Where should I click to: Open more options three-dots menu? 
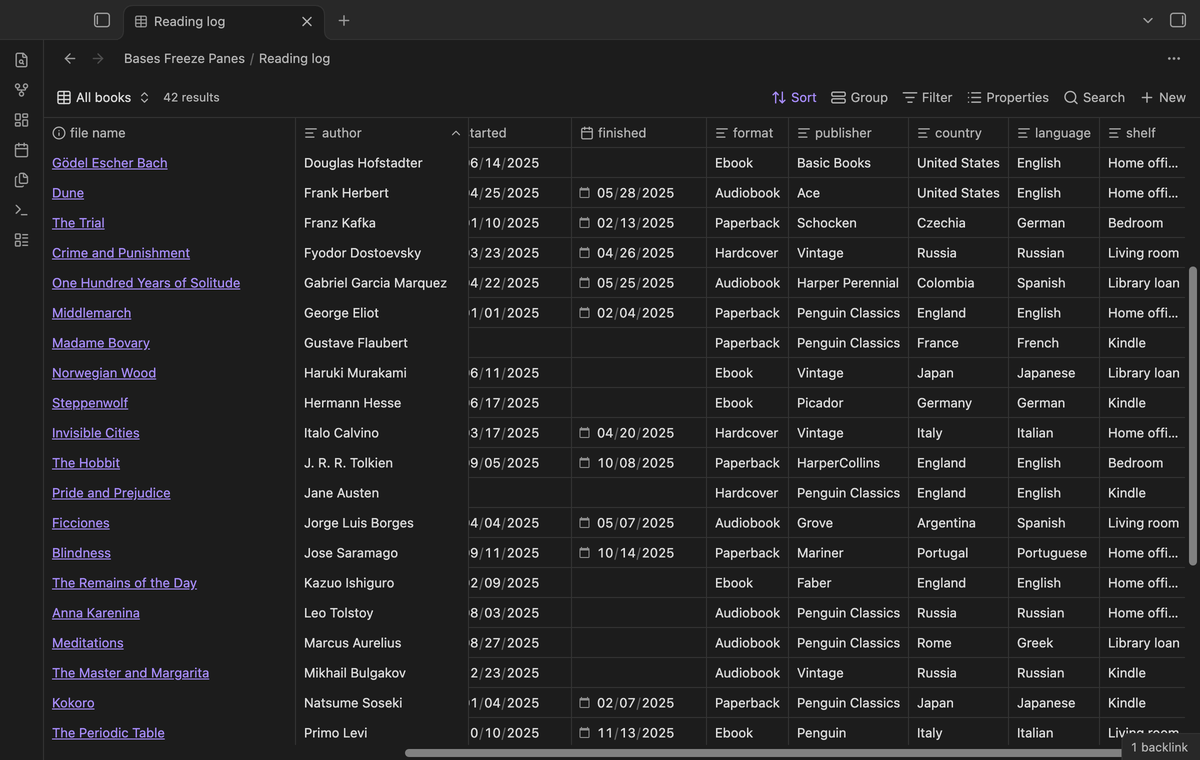pyautogui.click(x=1174, y=58)
